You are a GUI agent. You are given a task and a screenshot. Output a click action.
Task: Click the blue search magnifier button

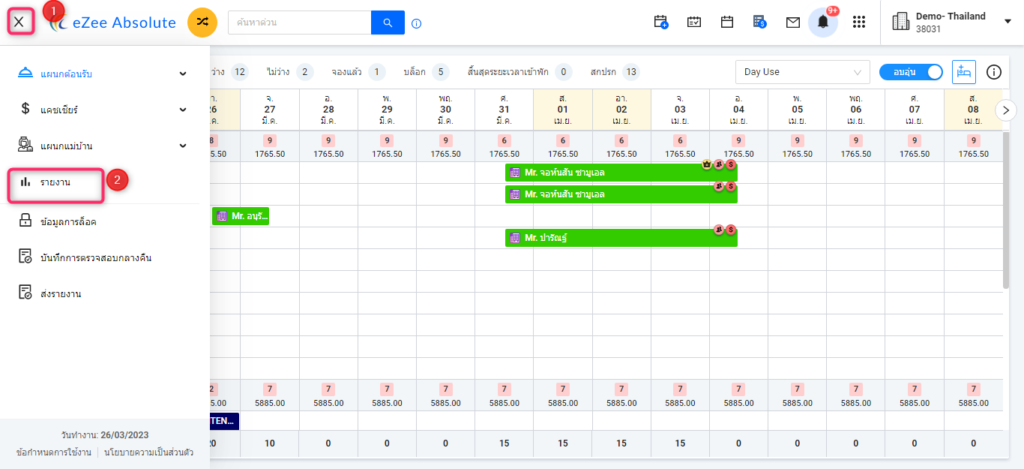point(388,23)
